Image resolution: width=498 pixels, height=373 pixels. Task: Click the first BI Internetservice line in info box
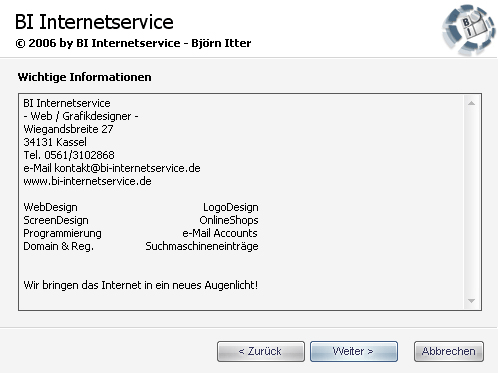pos(67,103)
